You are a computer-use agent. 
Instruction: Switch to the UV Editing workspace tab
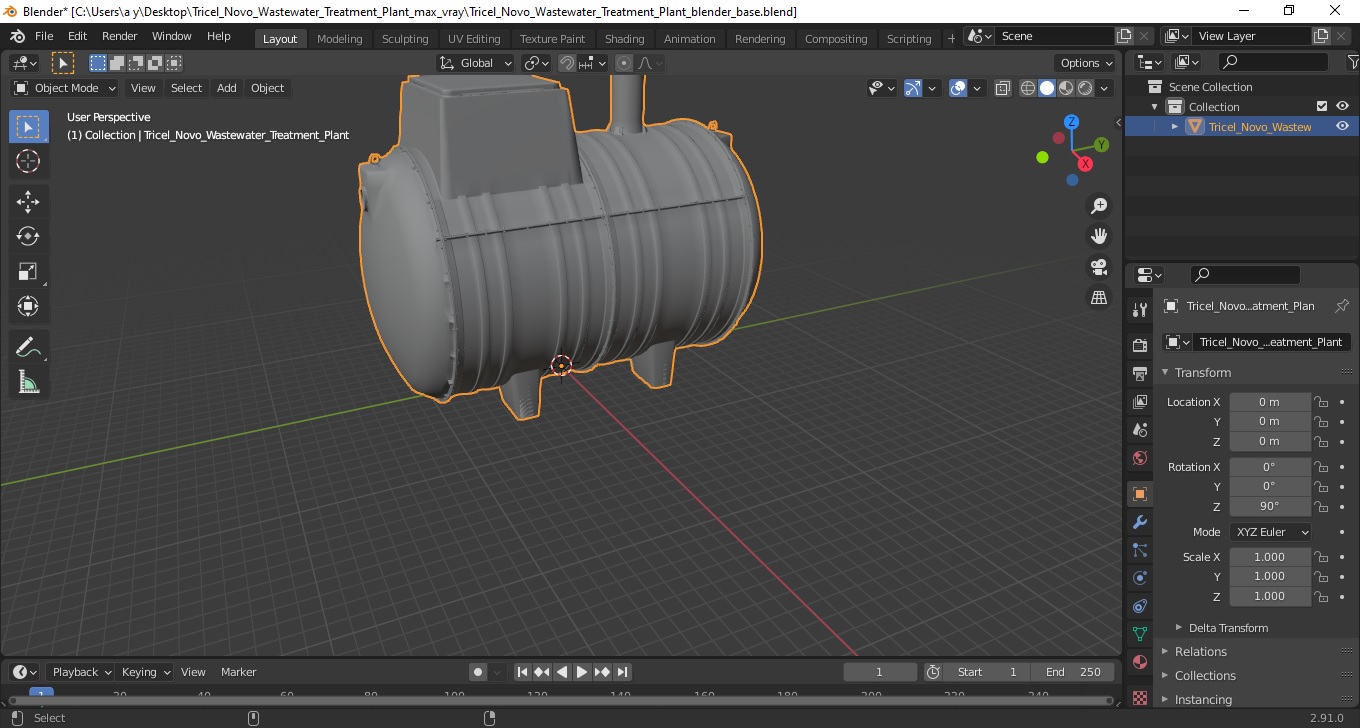474,39
